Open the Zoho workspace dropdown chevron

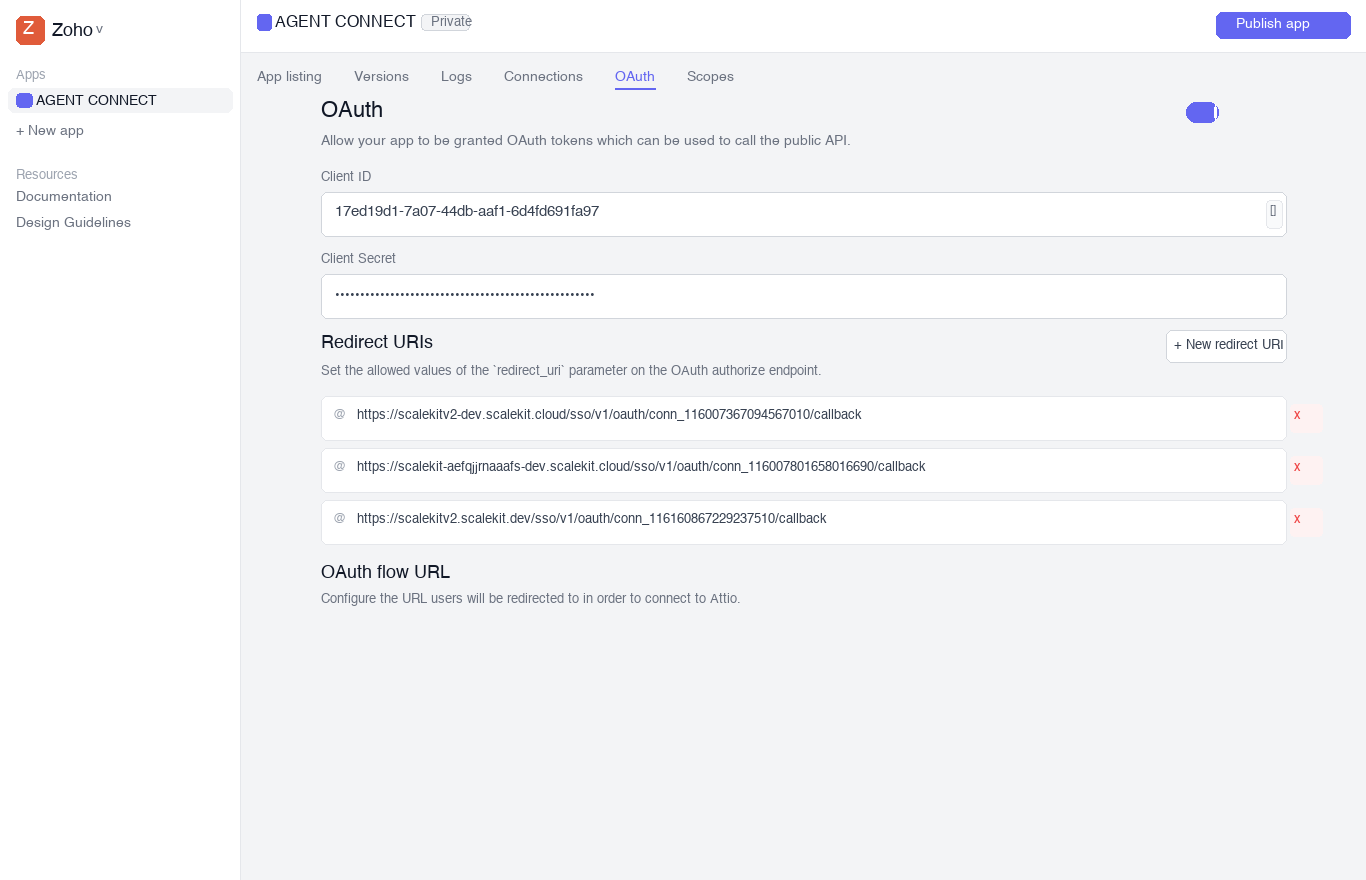[98, 30]
